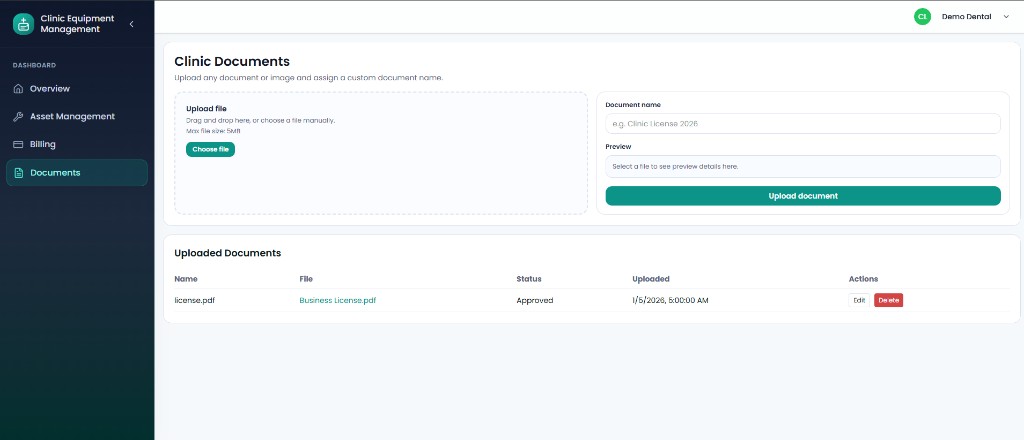Click the Demo Dental account name
The image size is (1024, 440).
(x=967, y=17)
